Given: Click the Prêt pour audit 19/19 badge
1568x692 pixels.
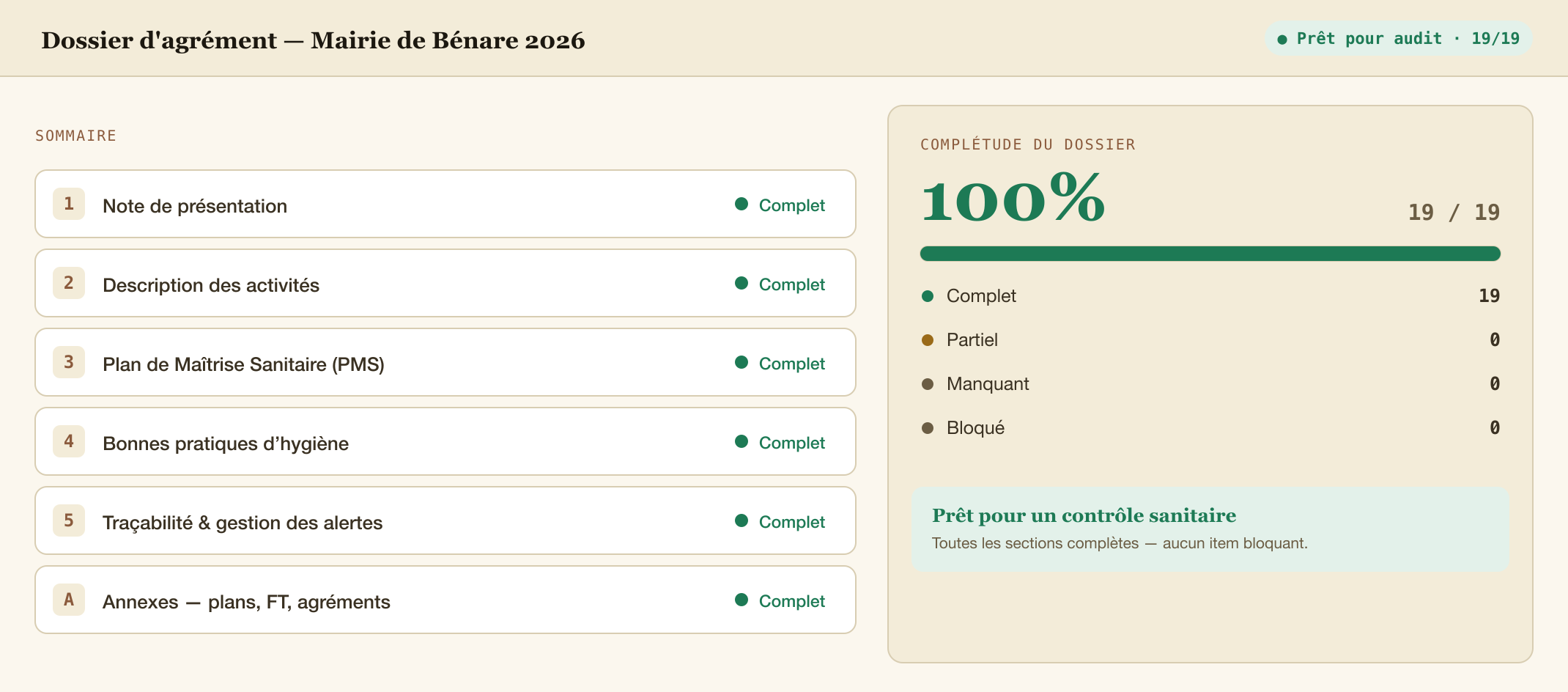Looking at the screenshot, I should [x=1399, y=38].
